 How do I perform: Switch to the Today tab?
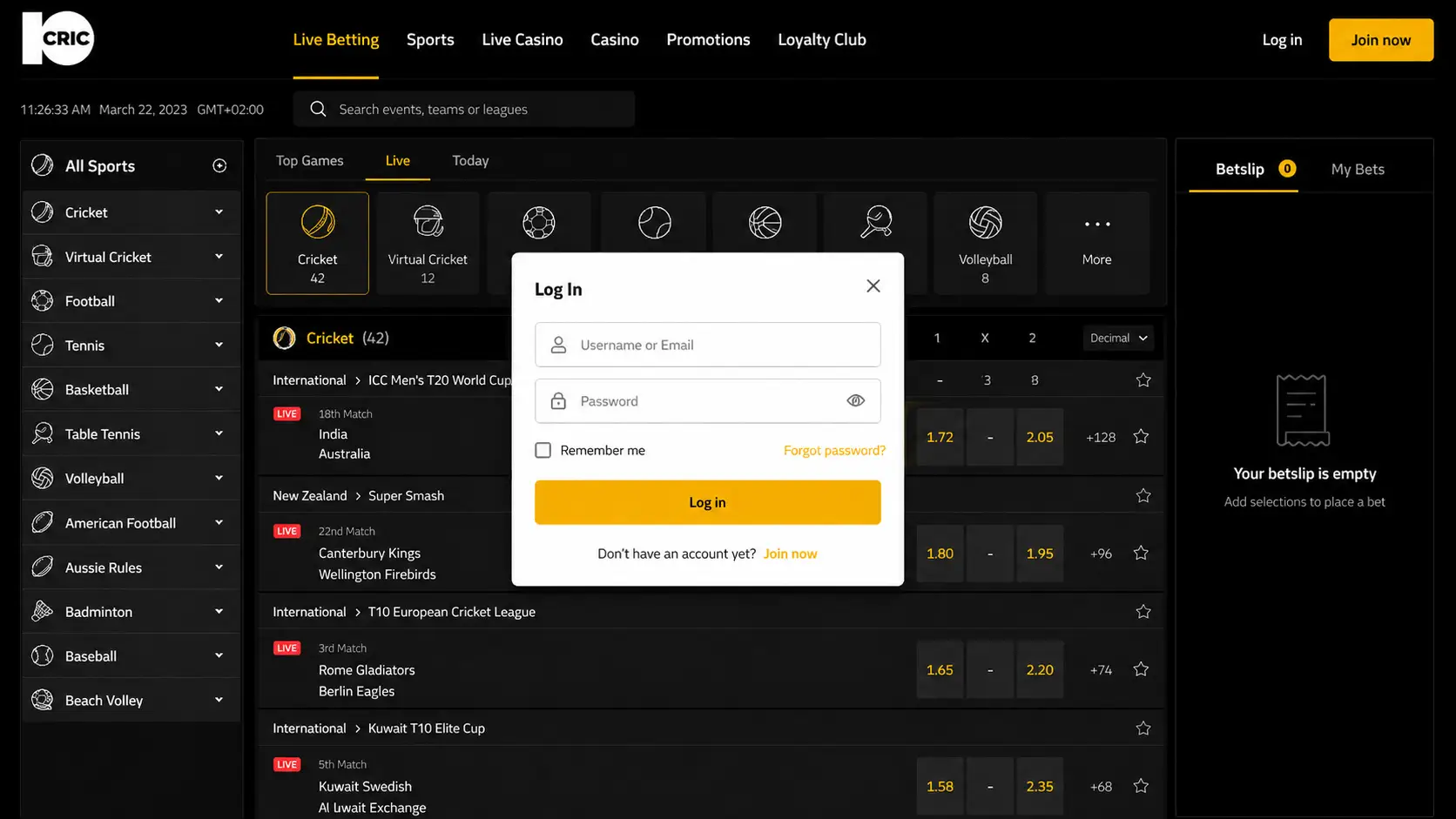coord(470,160)
